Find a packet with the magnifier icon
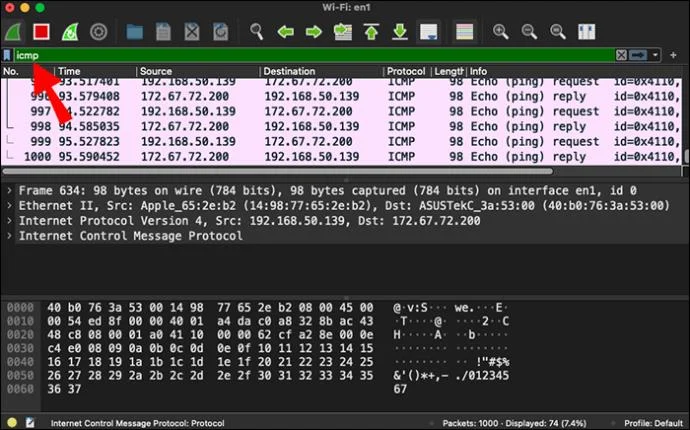Viewport: 690px width, 430px height. [257, 32]
